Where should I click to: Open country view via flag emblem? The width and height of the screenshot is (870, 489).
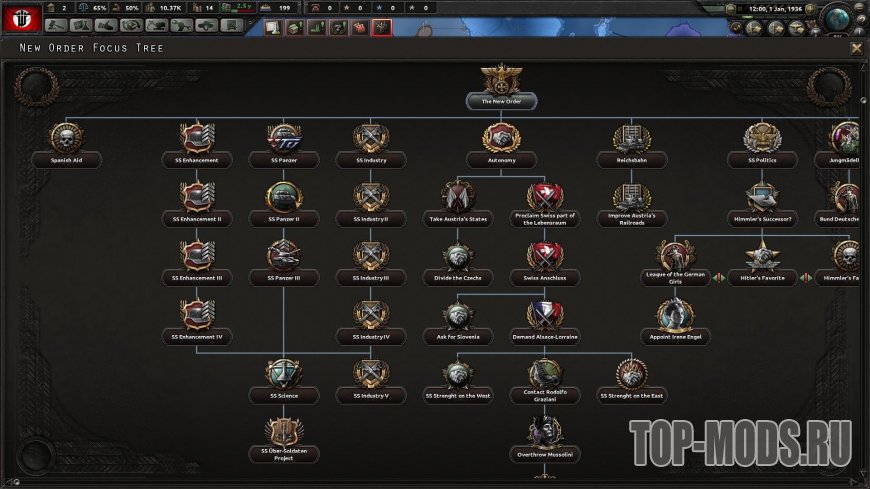[x=19, y=17]
